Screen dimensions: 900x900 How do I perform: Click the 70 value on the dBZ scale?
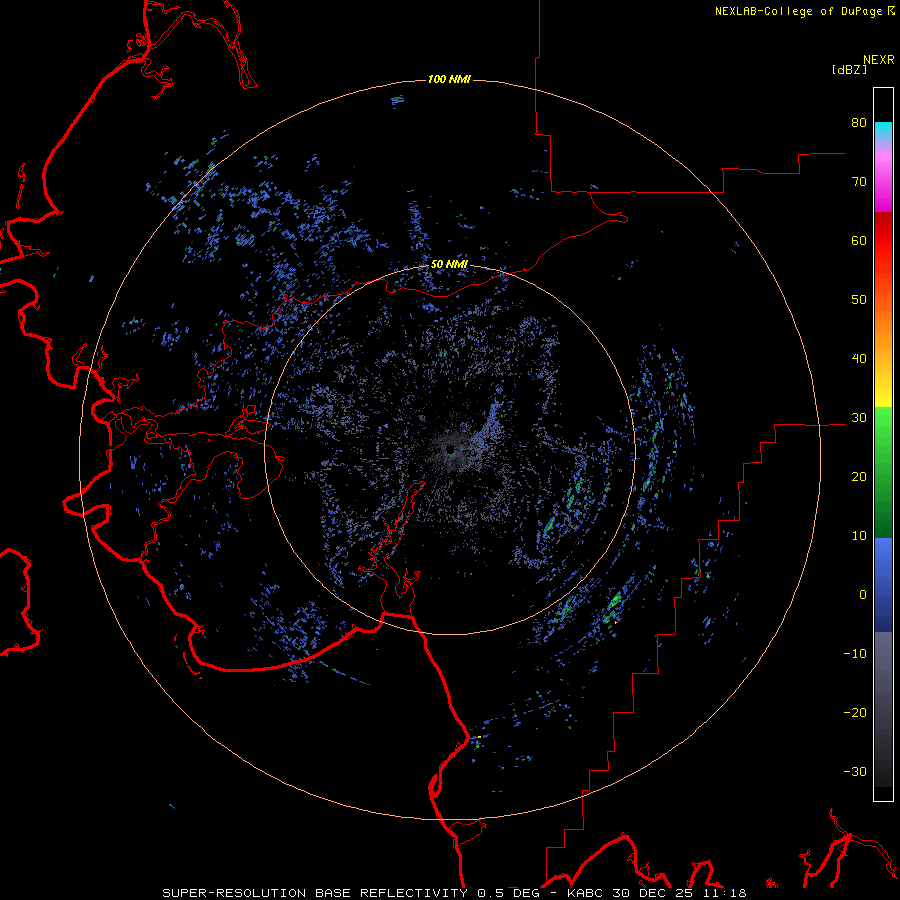point(859,182)
